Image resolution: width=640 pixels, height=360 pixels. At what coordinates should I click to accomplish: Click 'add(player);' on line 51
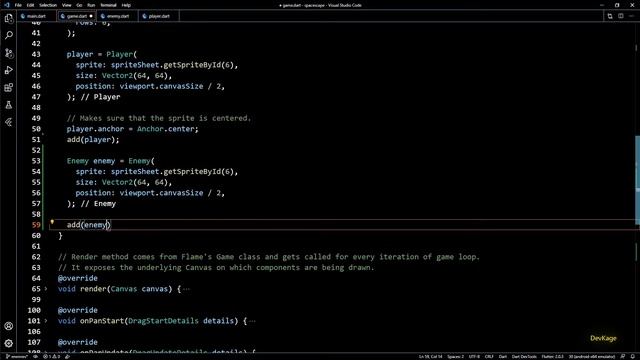tap(93, 140)
